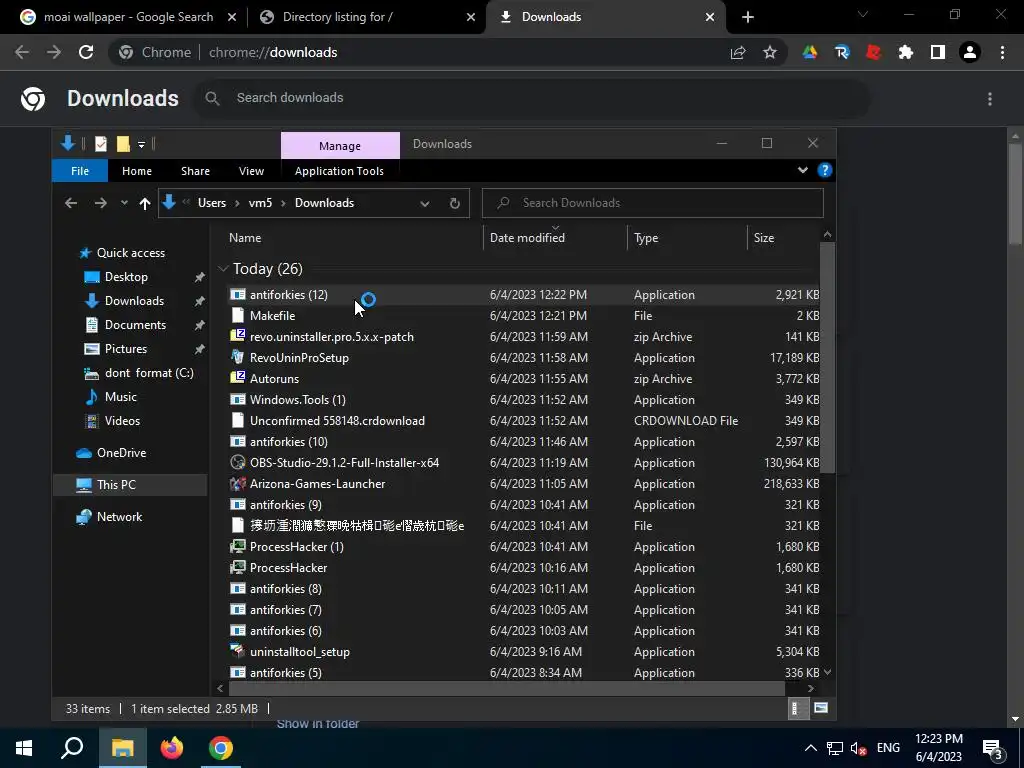This screenshot has width=1024, height=768.
Task: Click the vm5 breadcrumb segment
Action: [x=260, y=203]
